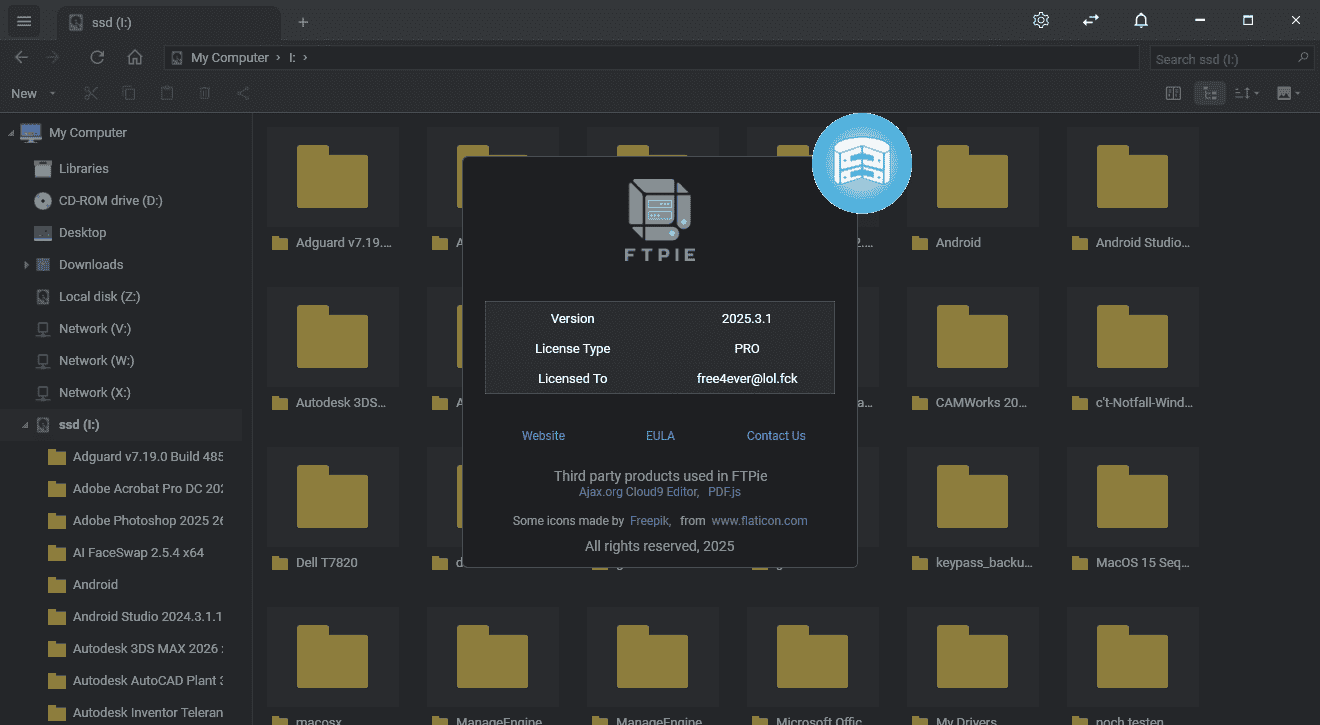This screenshot has width=1320, height=725.
Task: Collapse the ssd (I:) tree node
Action: pos(26,425)
